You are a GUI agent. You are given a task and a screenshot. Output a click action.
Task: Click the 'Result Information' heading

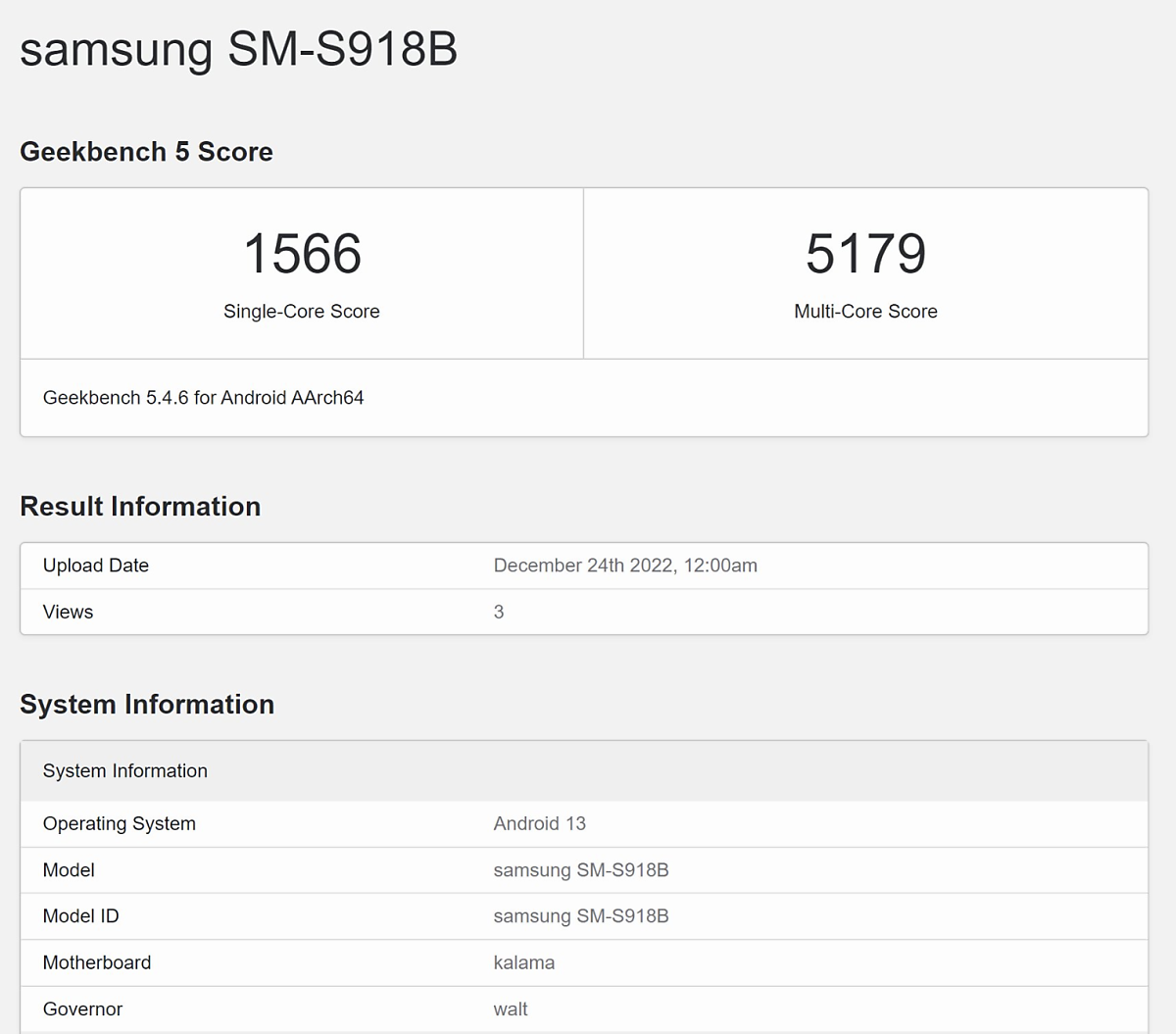(140, 507)
